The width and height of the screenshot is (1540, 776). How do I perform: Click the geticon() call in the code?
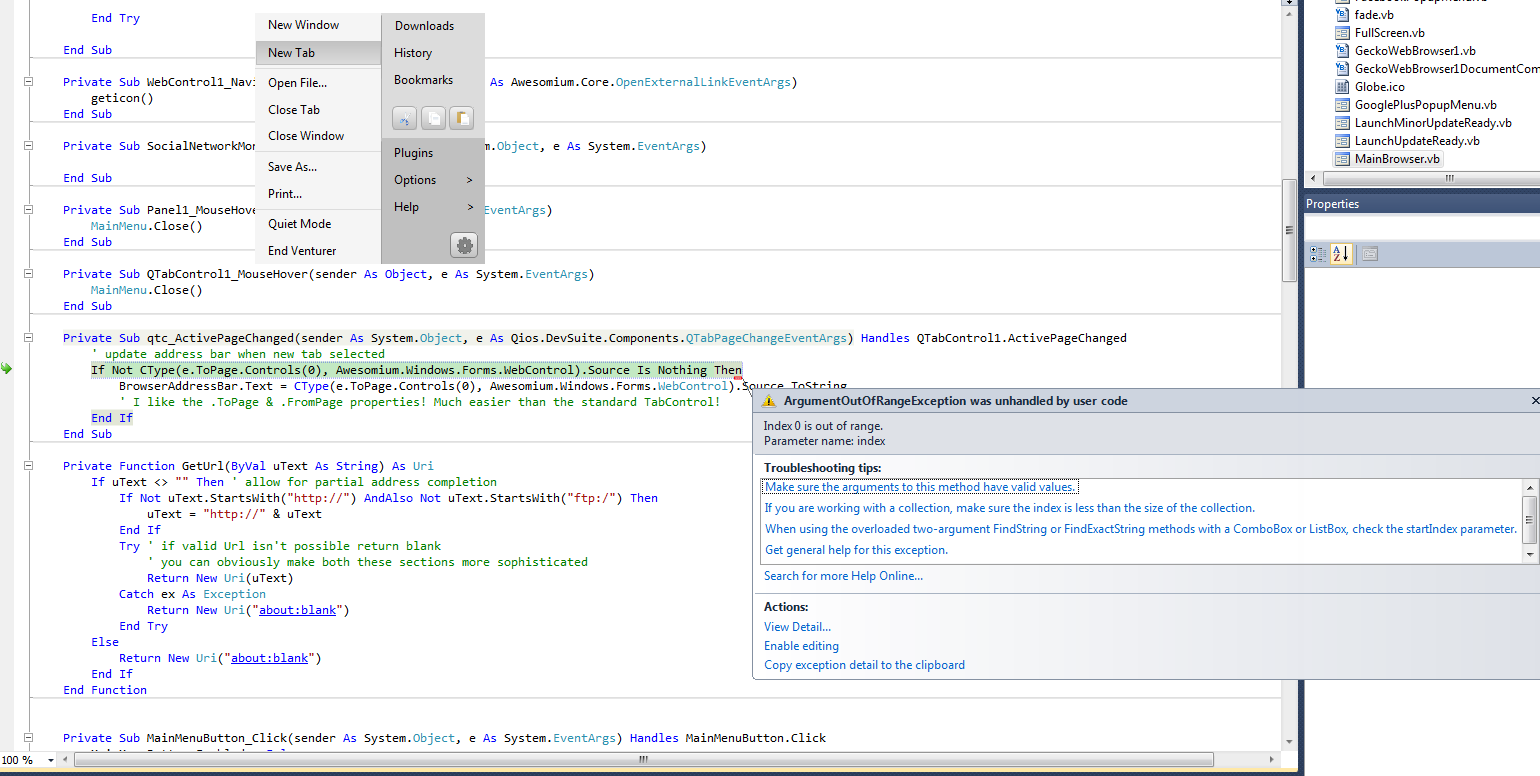point(122,98)
